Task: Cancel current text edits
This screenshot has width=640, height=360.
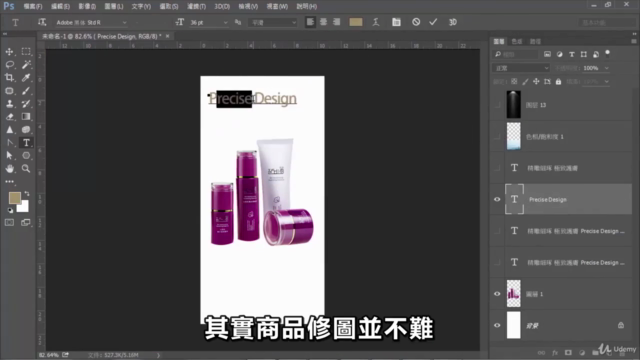Action: 416,22
